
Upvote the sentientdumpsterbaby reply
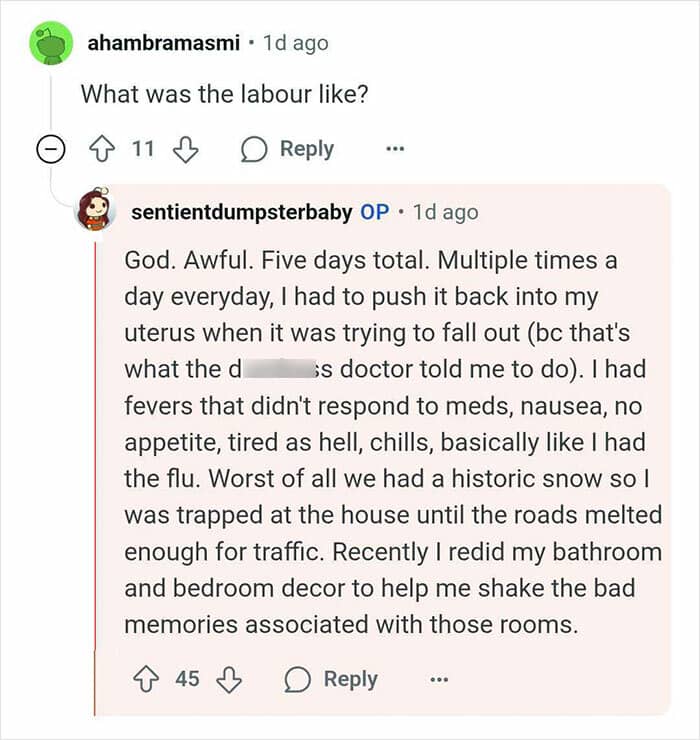(148, 680)
